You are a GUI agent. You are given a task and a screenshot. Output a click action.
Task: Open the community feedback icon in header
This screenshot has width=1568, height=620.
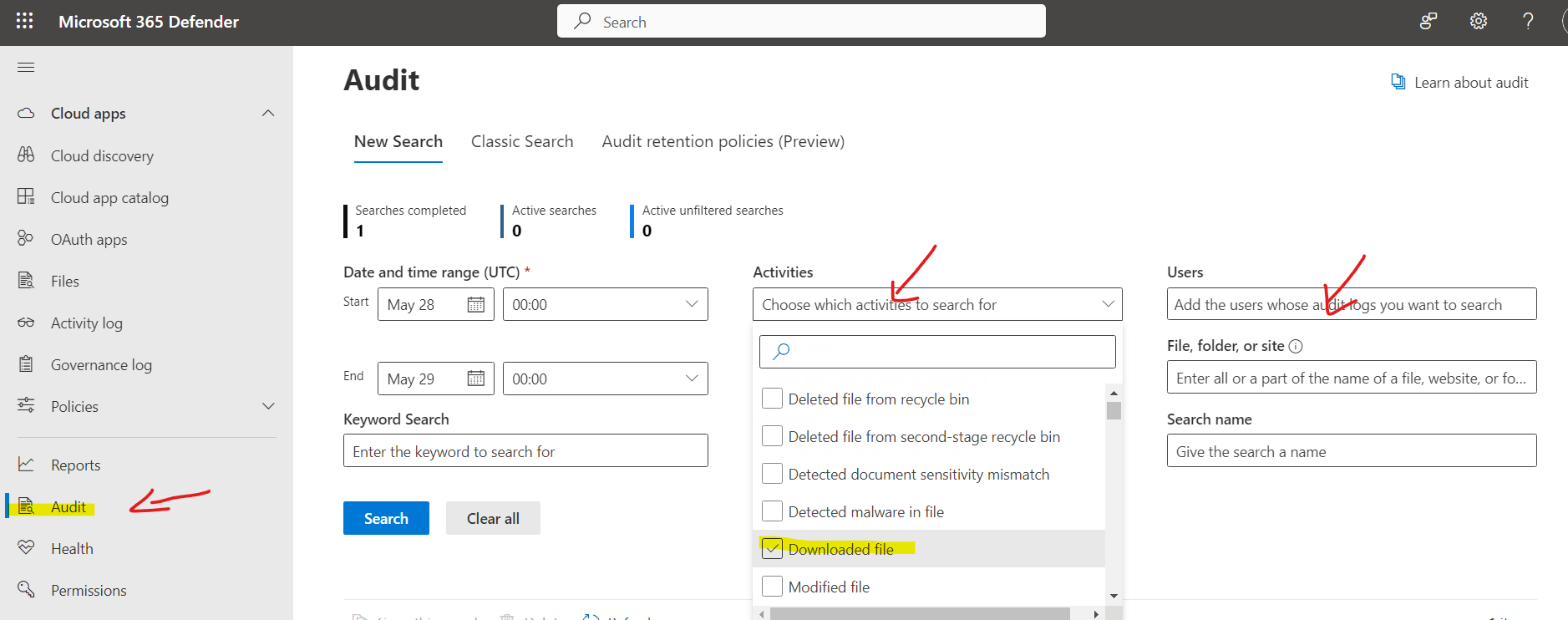[1428, 21]
